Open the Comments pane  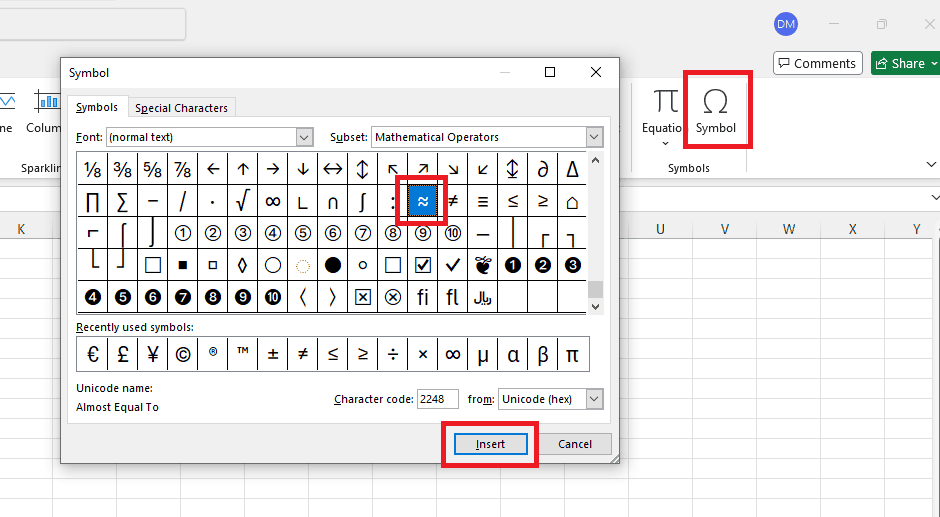(818, 63)
